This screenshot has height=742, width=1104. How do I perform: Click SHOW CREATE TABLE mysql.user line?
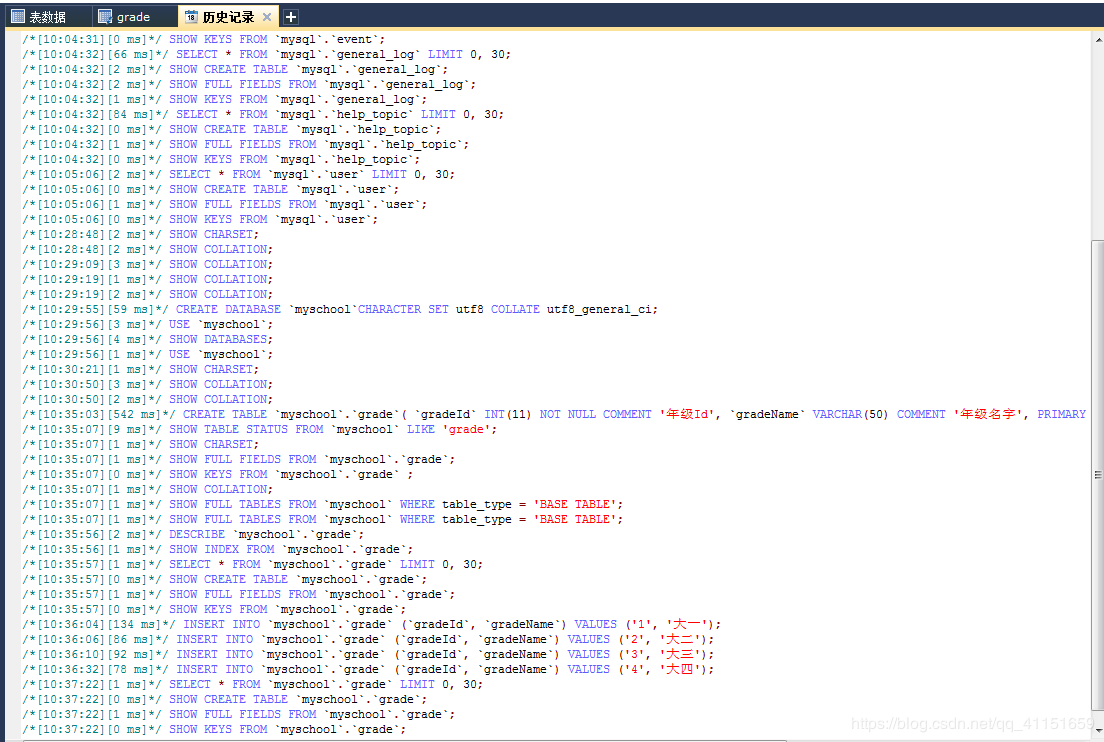click(211, 189)
